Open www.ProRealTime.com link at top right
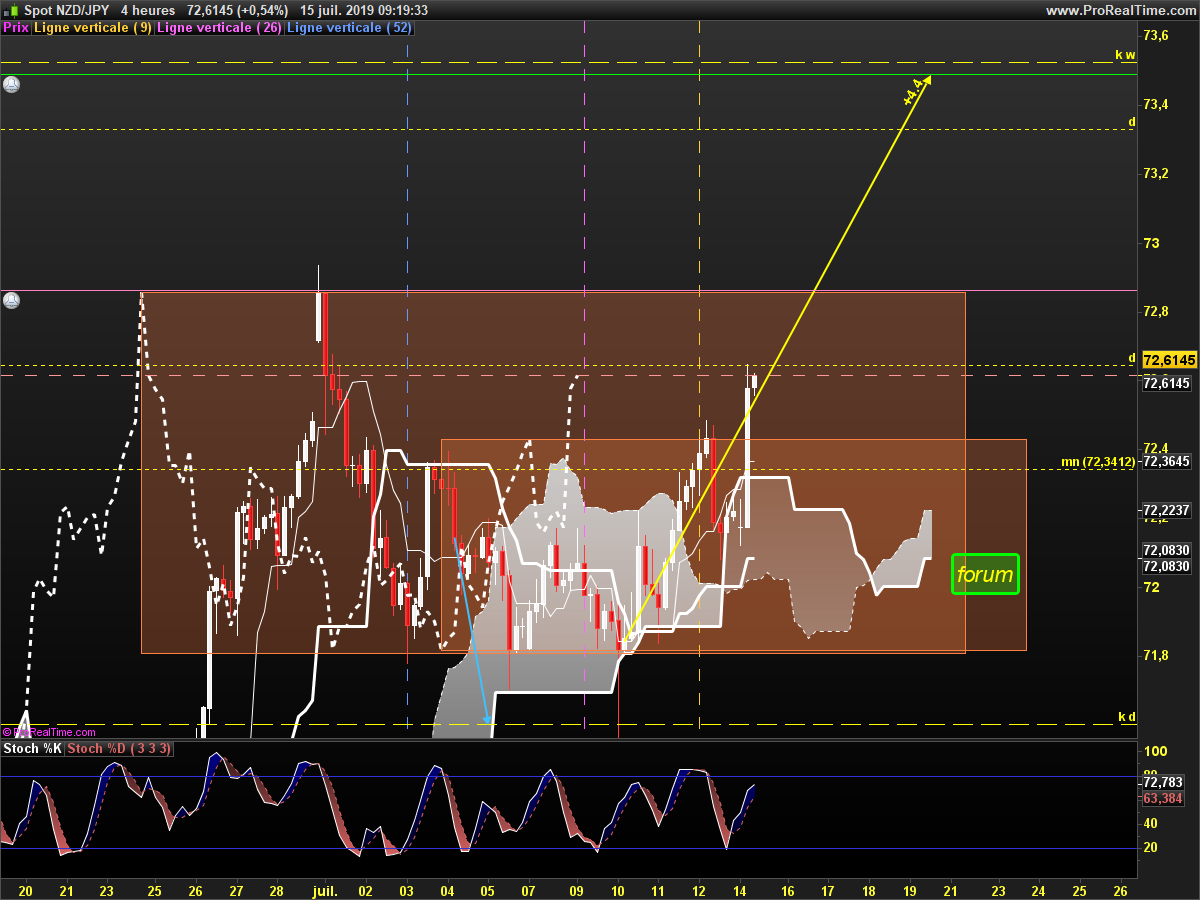This screenshot has height=900, width=1200. [1120, 10]
